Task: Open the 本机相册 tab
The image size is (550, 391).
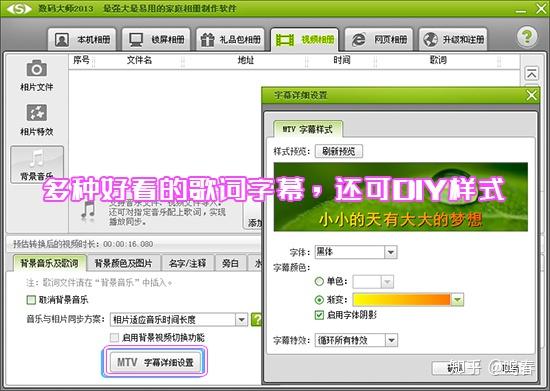Action: pyautogui.click(x=82, y=39)
